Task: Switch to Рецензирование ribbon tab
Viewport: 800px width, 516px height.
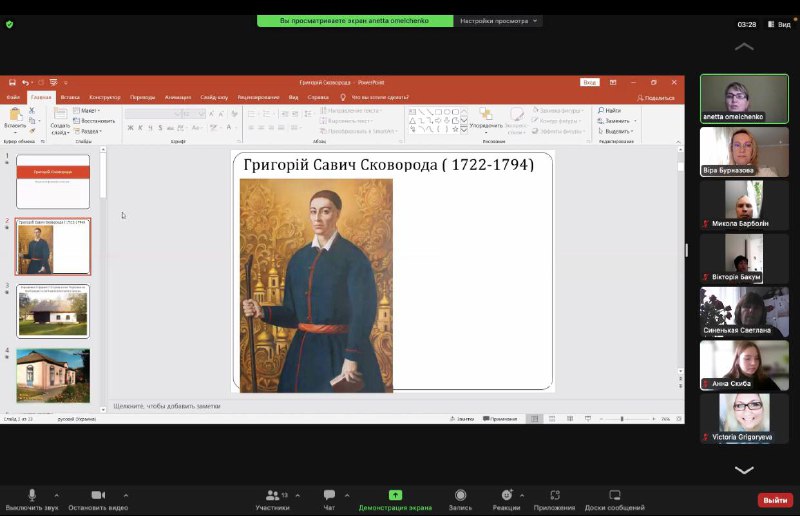Action: point(258,97)
